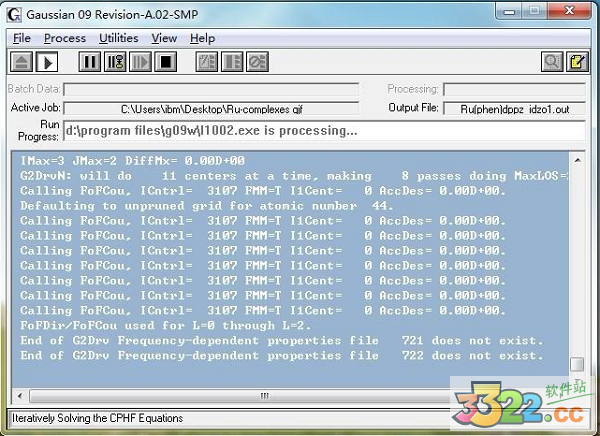
Task: Kill the current job with the stop icon
Action: click(x=166, y=62)
